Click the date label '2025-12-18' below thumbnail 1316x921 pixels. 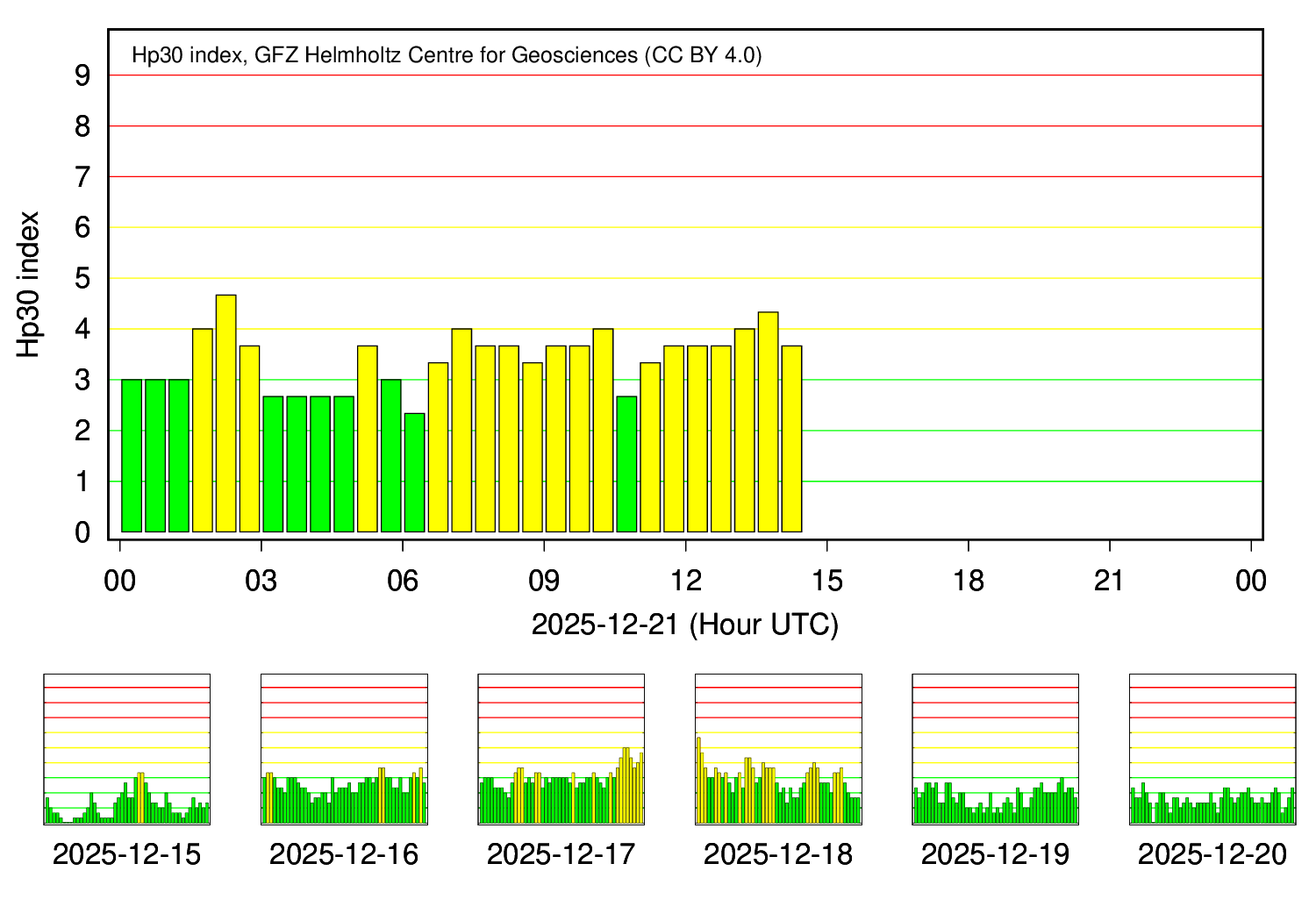(778, 854)
